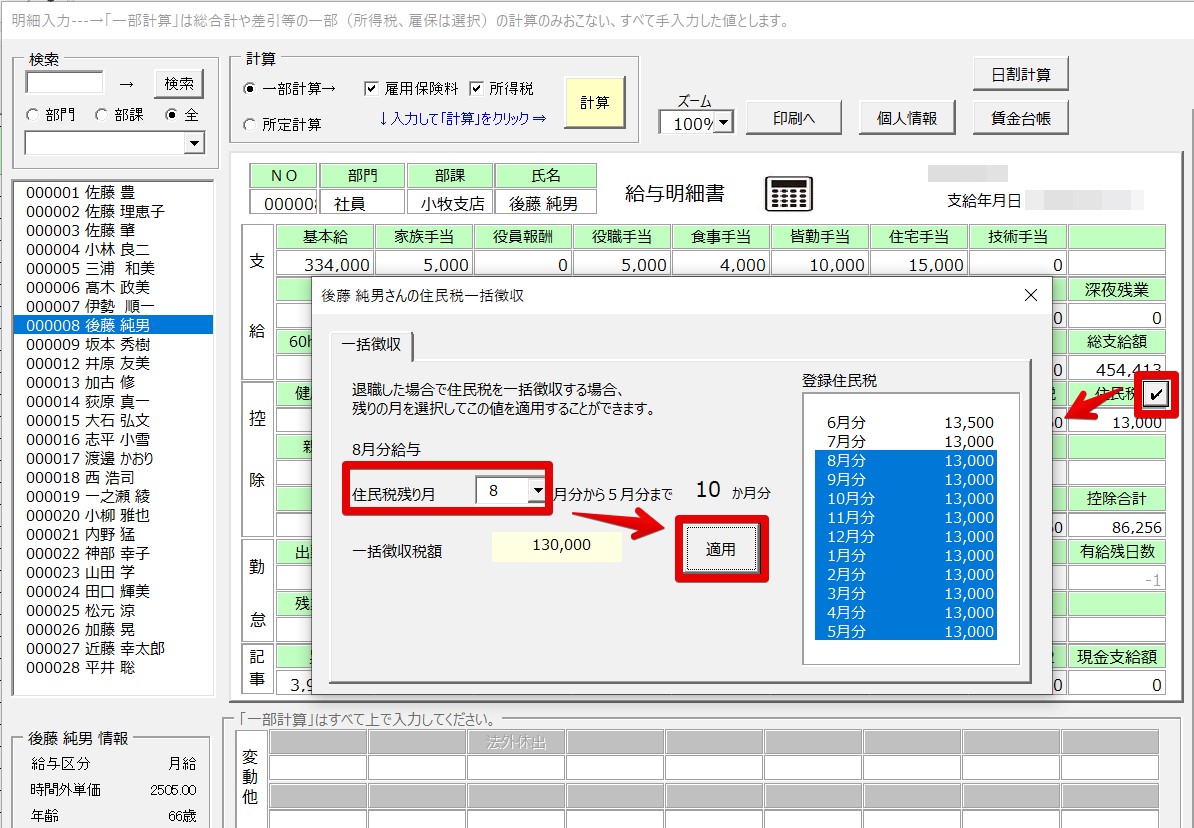Screen dimensions: 1194x828
Task: Close the 住民税一括徴収 dialog with X
Action: click(x=1032, y=295)
